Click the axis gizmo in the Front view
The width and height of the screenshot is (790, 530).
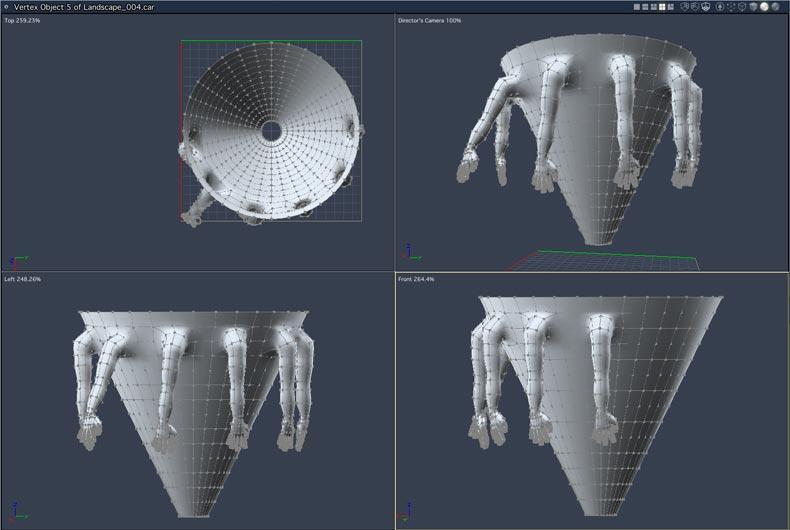coord(406,511)
